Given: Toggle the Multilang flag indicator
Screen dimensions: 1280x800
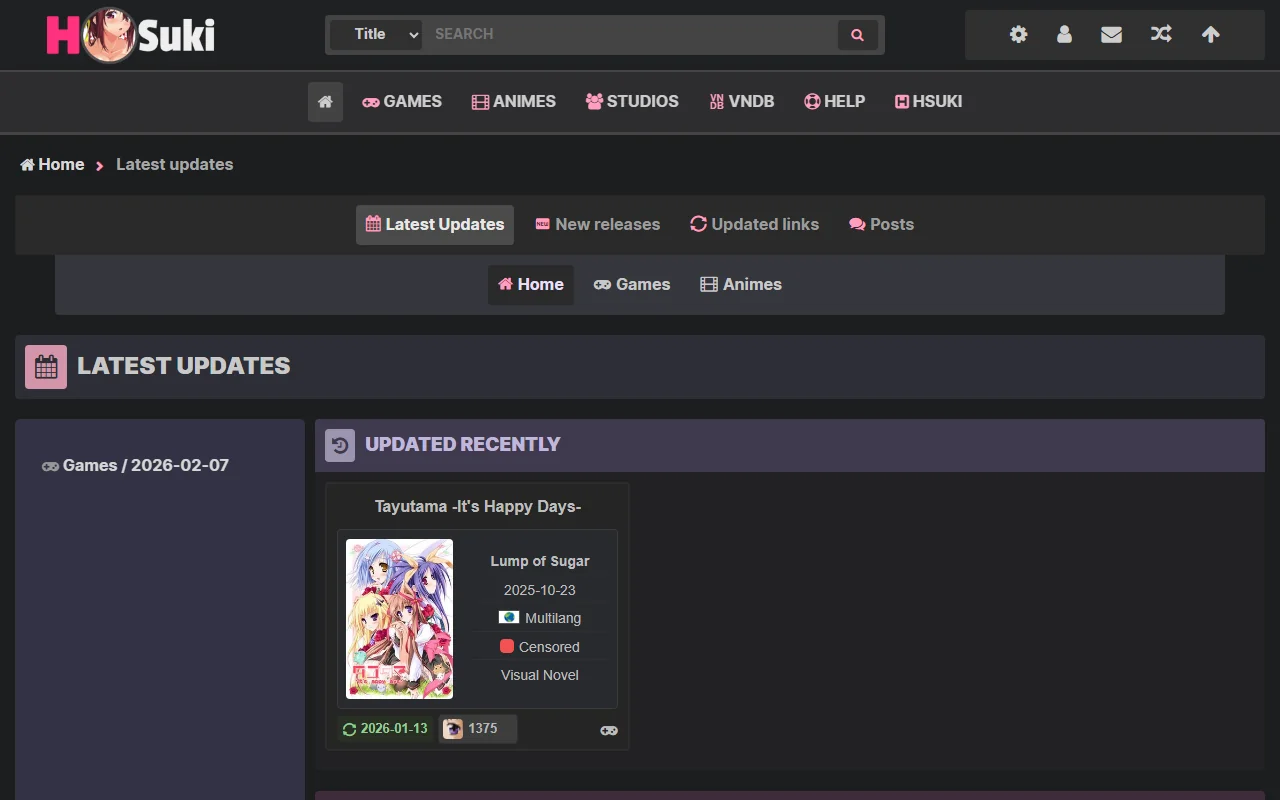Looking at the screenshot, I should tap(540, 617).
